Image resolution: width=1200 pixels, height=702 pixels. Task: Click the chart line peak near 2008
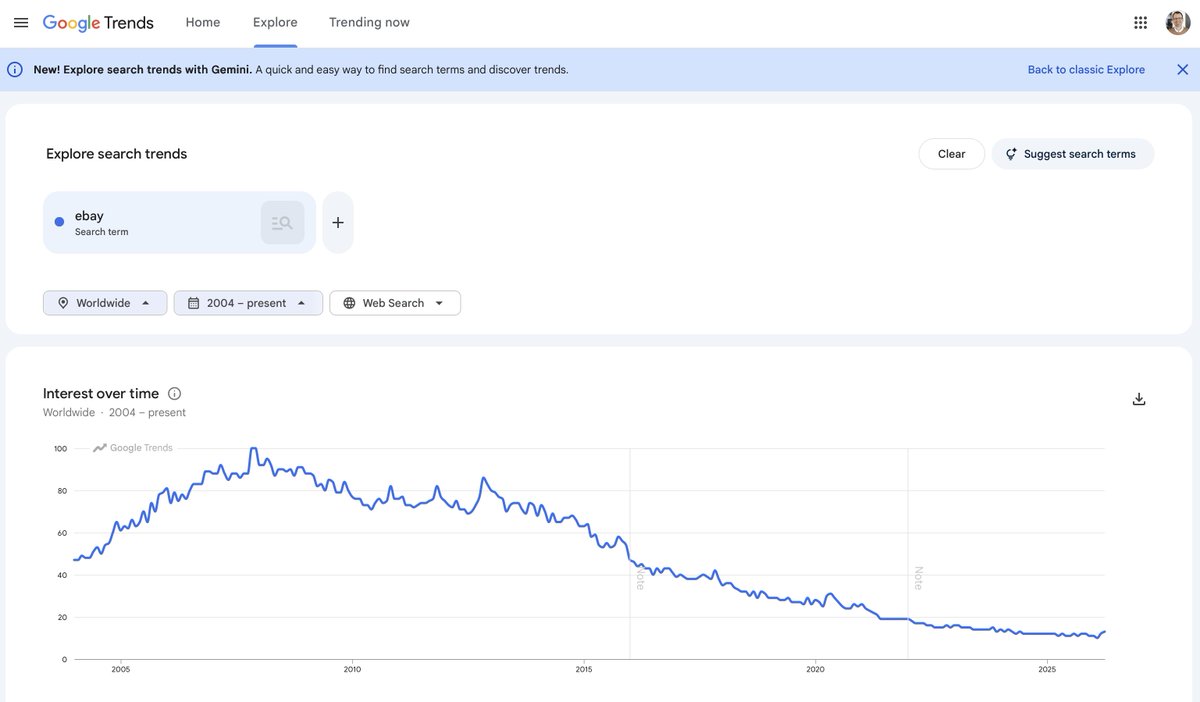pos(254,449)
